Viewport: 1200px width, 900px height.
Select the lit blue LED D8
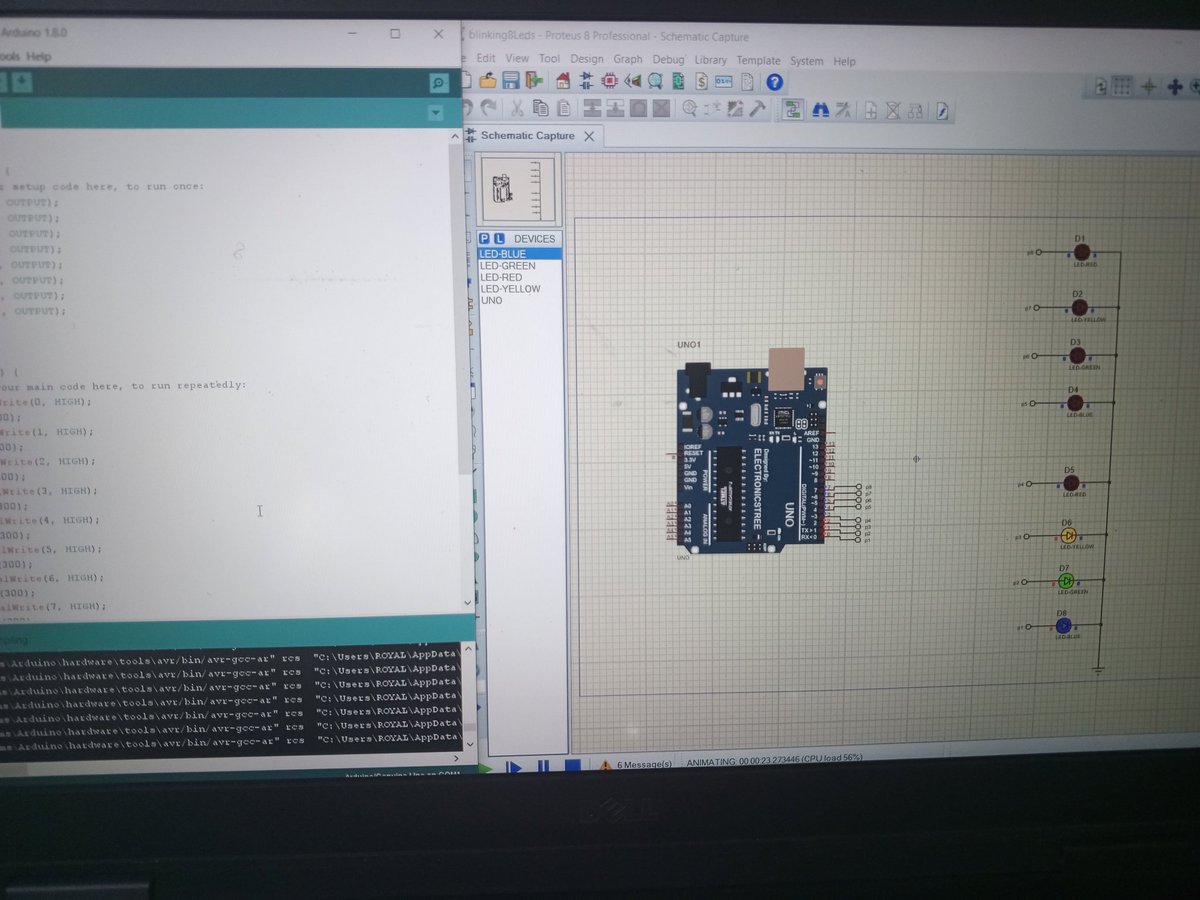click(1064, 626)
